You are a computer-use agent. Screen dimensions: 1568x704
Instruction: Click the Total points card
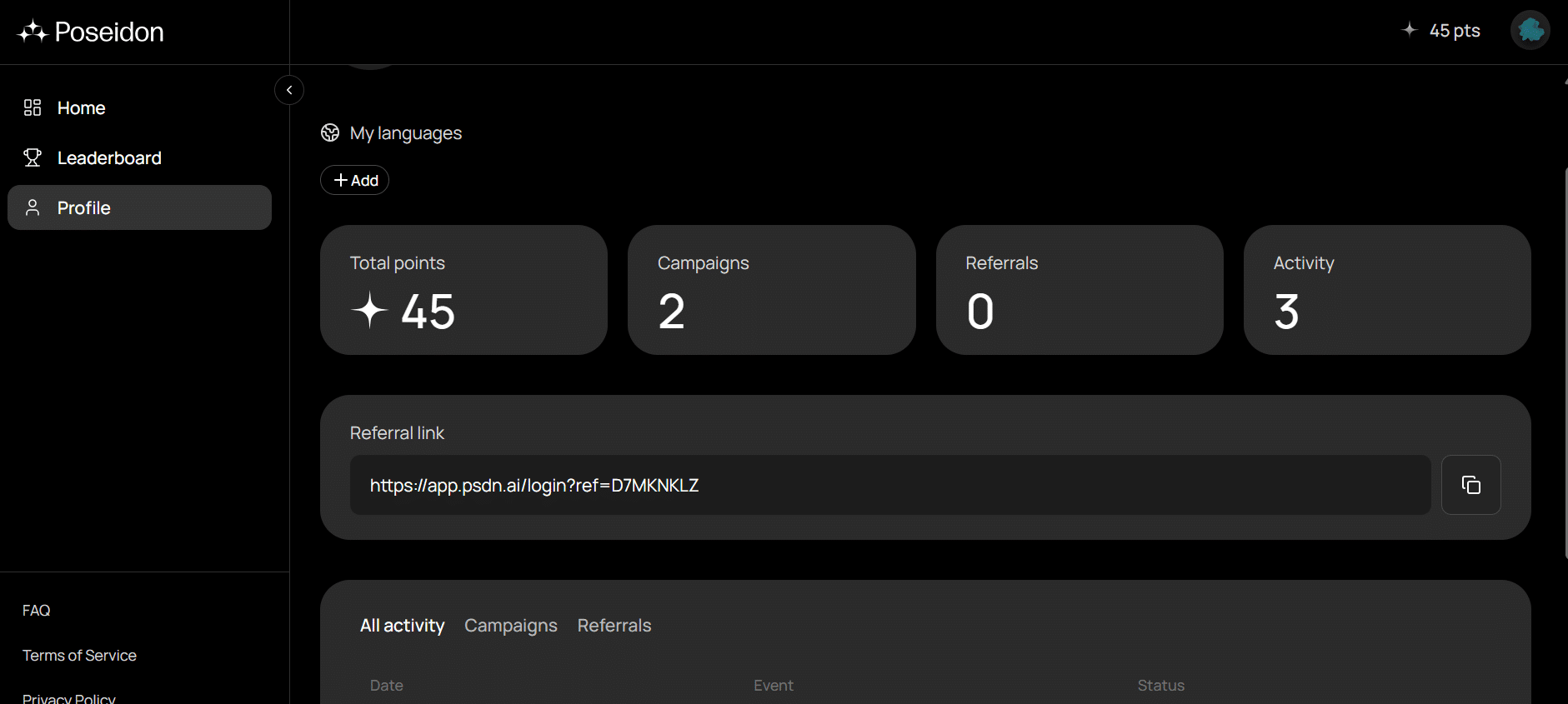(x=463, y=290)
